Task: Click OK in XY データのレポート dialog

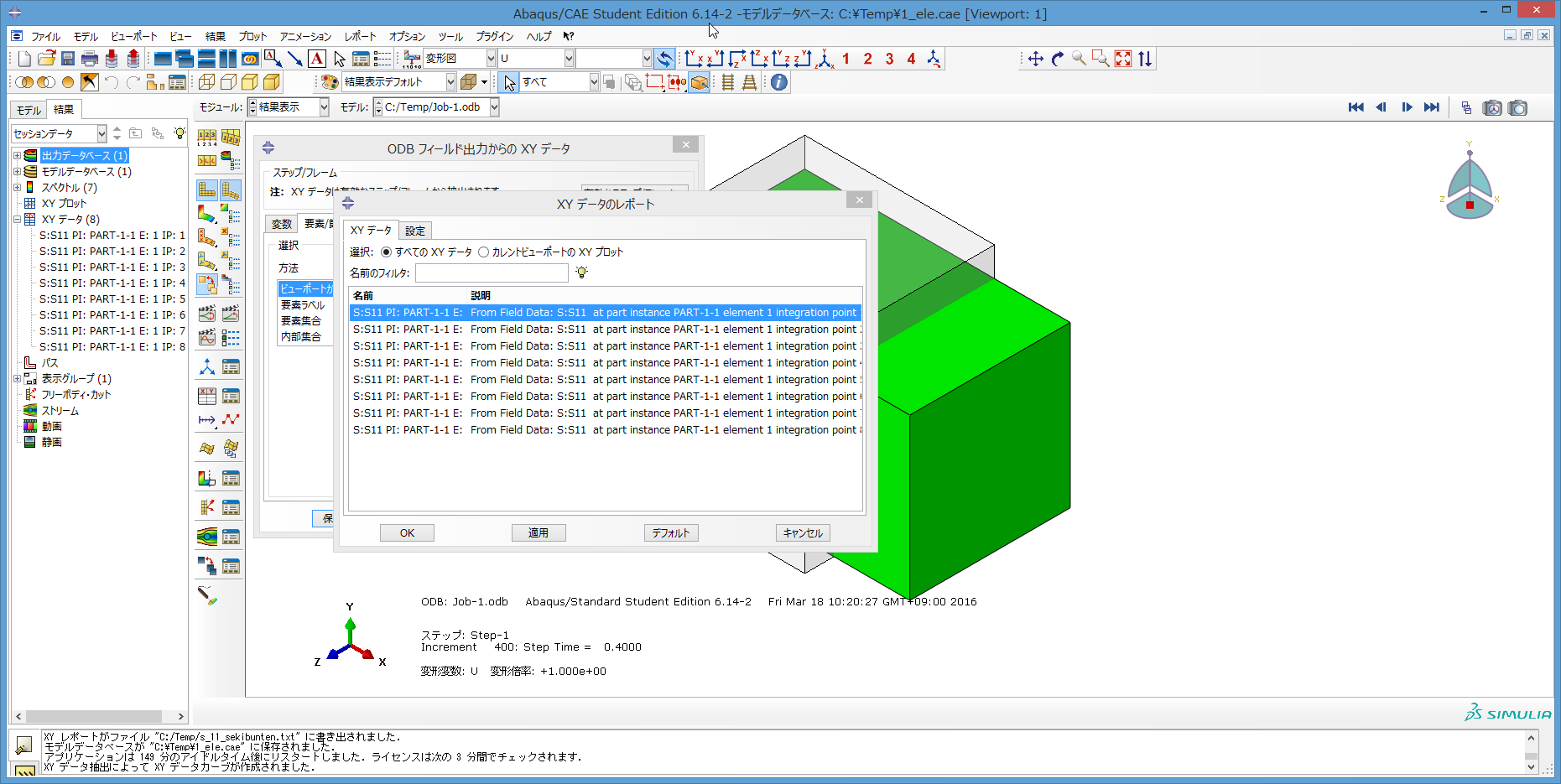Action: (x=407, y=533)
